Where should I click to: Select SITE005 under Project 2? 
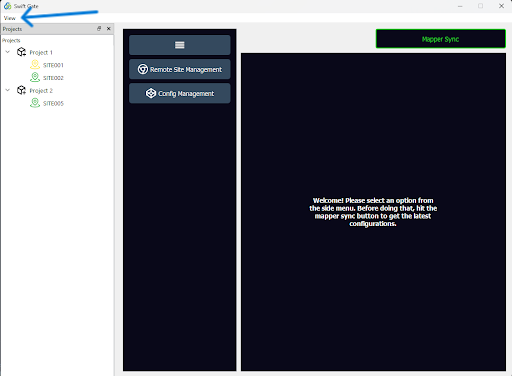tap(53, 103)
